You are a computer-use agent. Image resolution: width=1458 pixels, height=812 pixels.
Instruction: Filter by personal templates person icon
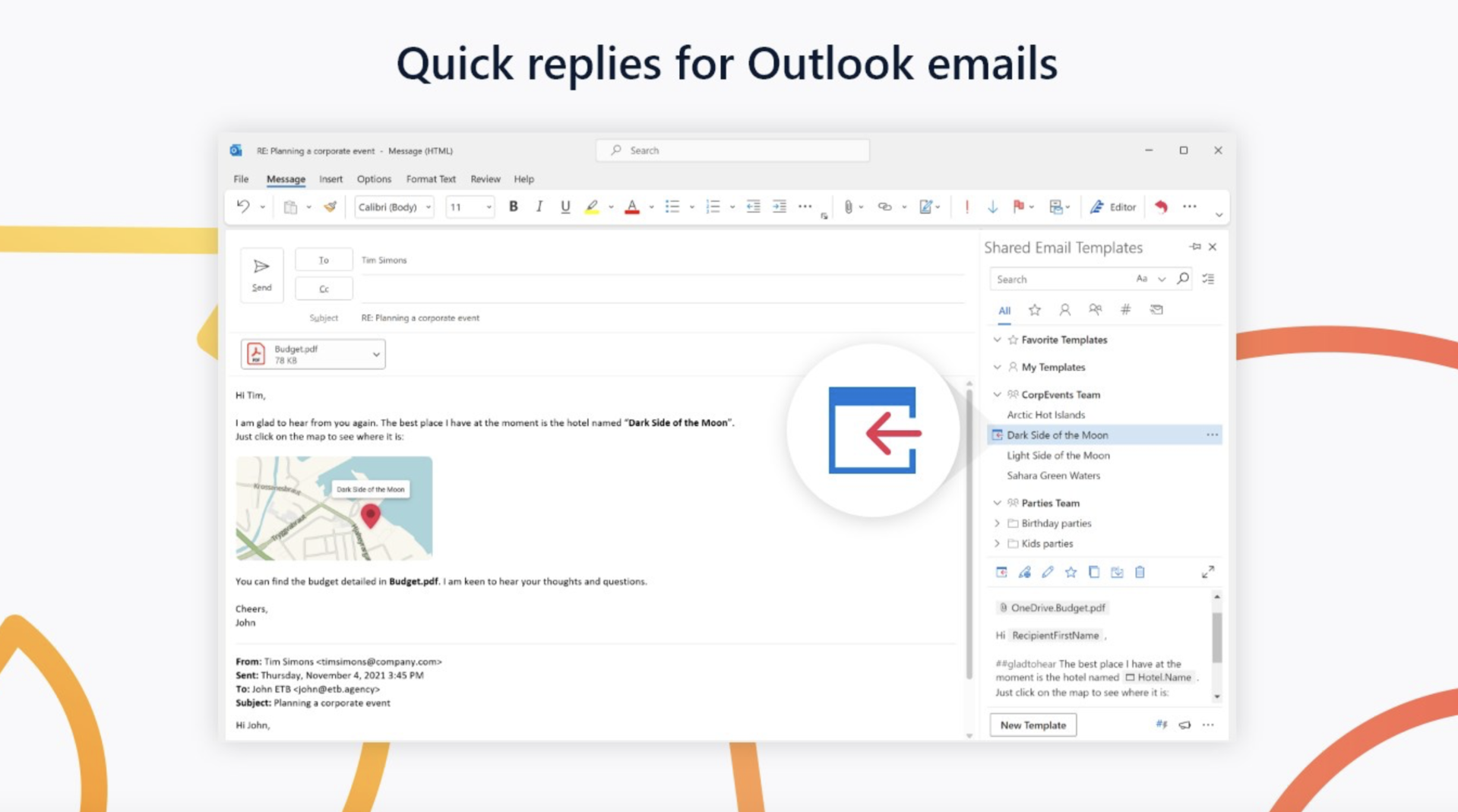pos(1064,309)
